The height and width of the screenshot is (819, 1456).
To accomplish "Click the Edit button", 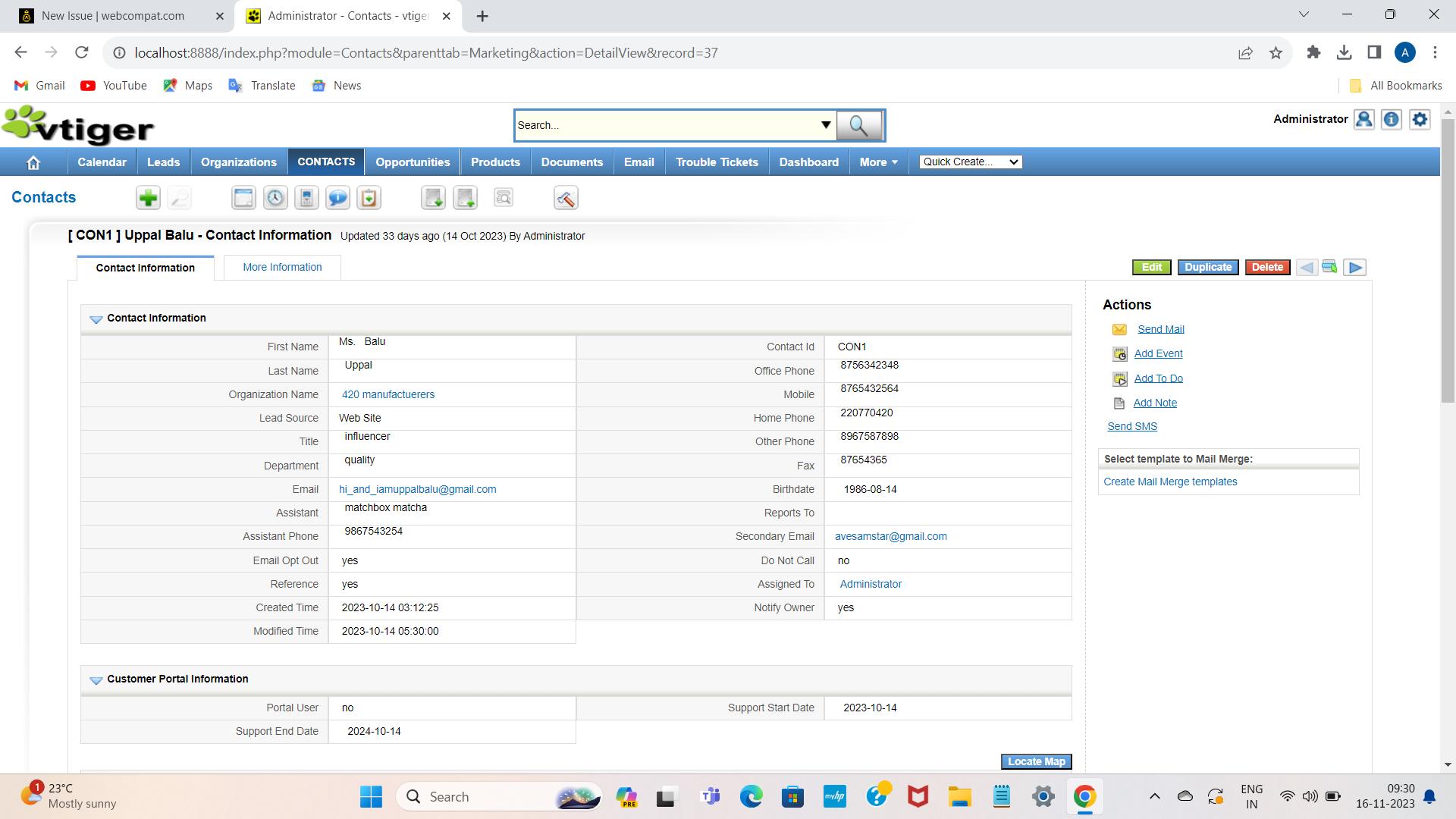I will pos(1151,267).
